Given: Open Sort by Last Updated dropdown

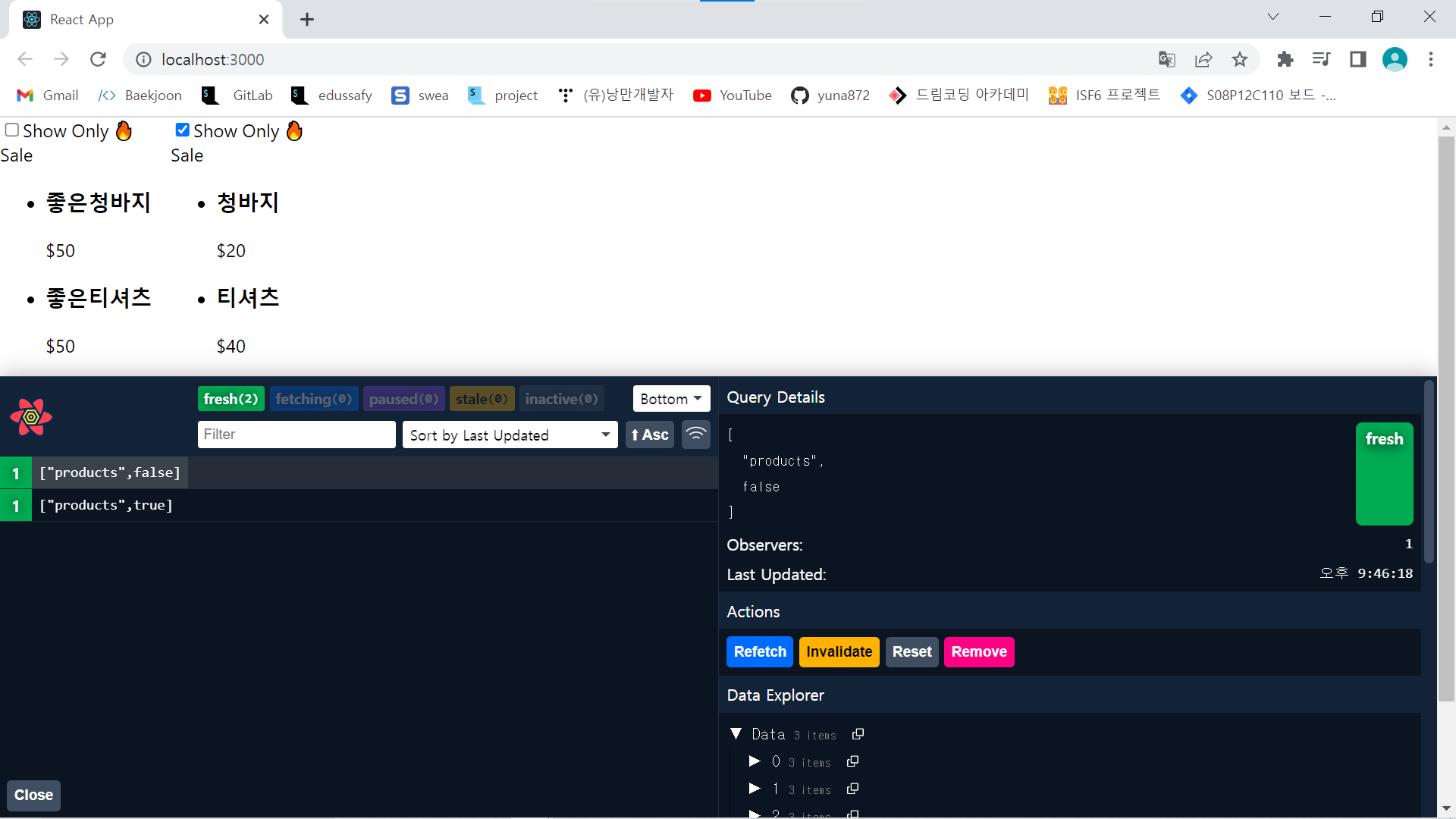Looking at the screenshot, I should coord(510,435).
